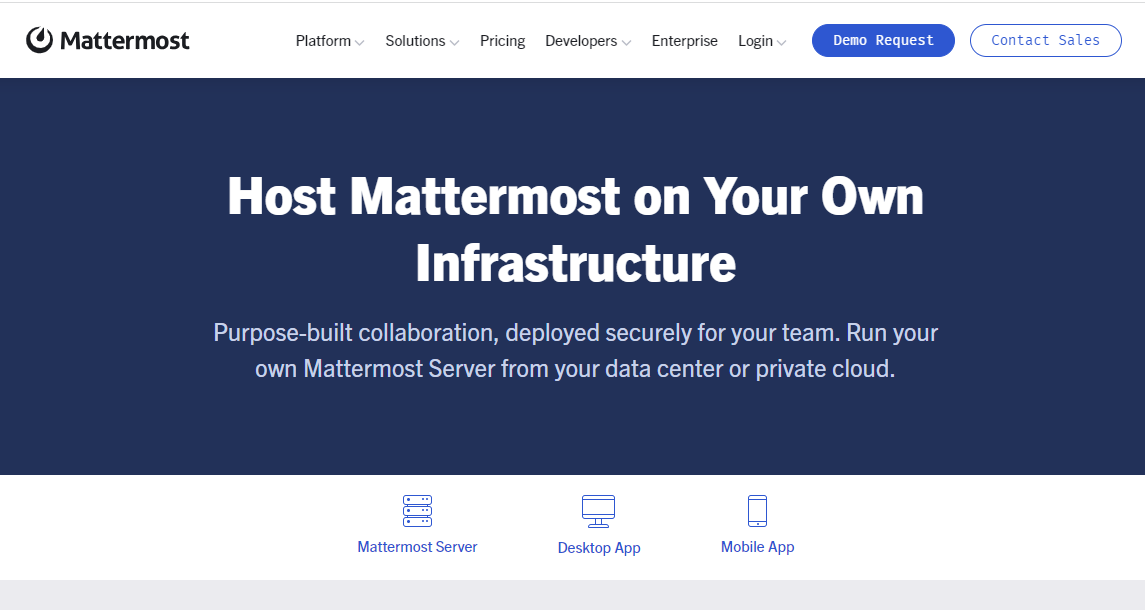Click the Desktop App monitor icon
The height and width of the screenshot is (610, 1146).
point(599,511)
